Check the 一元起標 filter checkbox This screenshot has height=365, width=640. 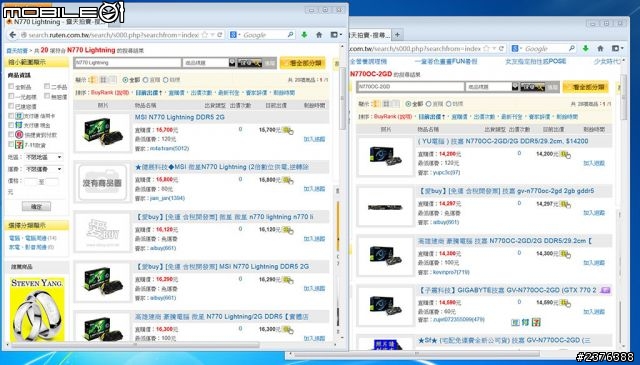coord(11,96)
